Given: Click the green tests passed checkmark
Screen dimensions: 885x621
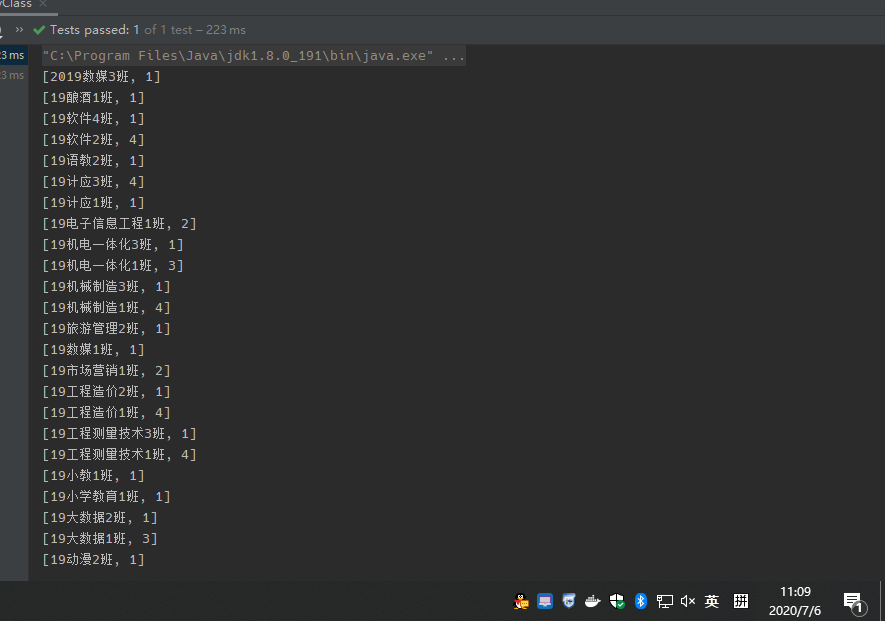Looking at the screenshot, I should pos(39,30).
